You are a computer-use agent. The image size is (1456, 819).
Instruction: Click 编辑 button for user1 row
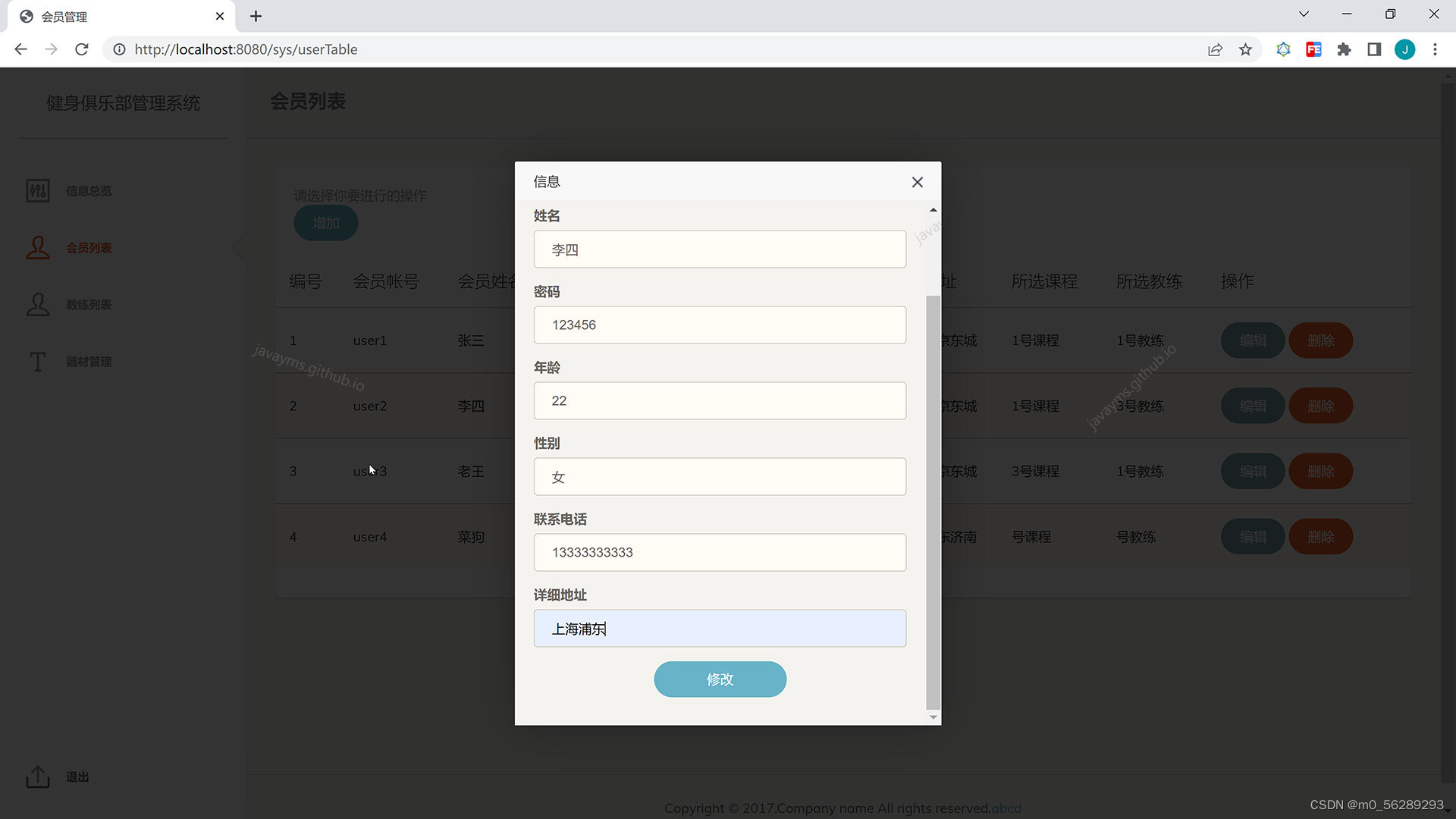[1253, 340]
